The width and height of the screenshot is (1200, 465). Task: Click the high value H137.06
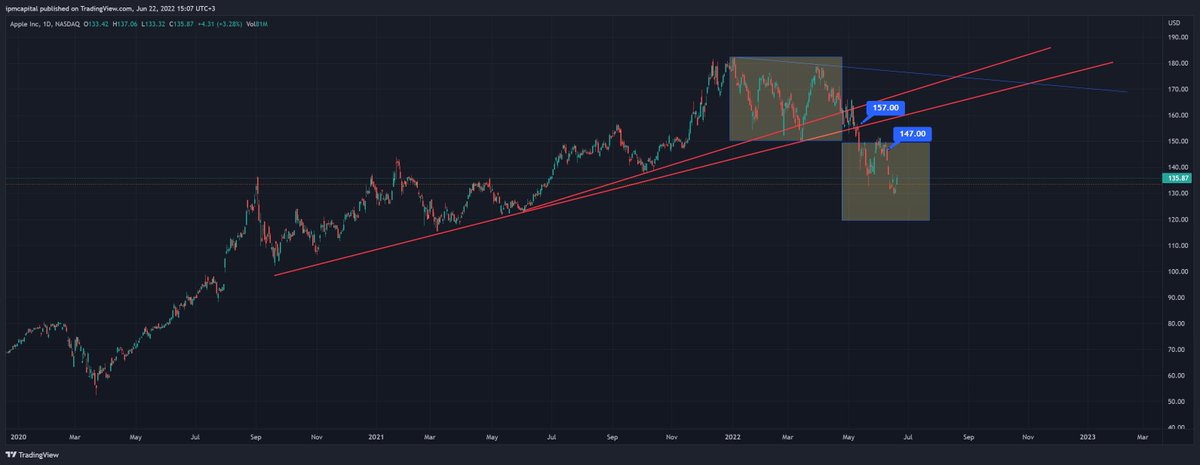coord(125,25)
